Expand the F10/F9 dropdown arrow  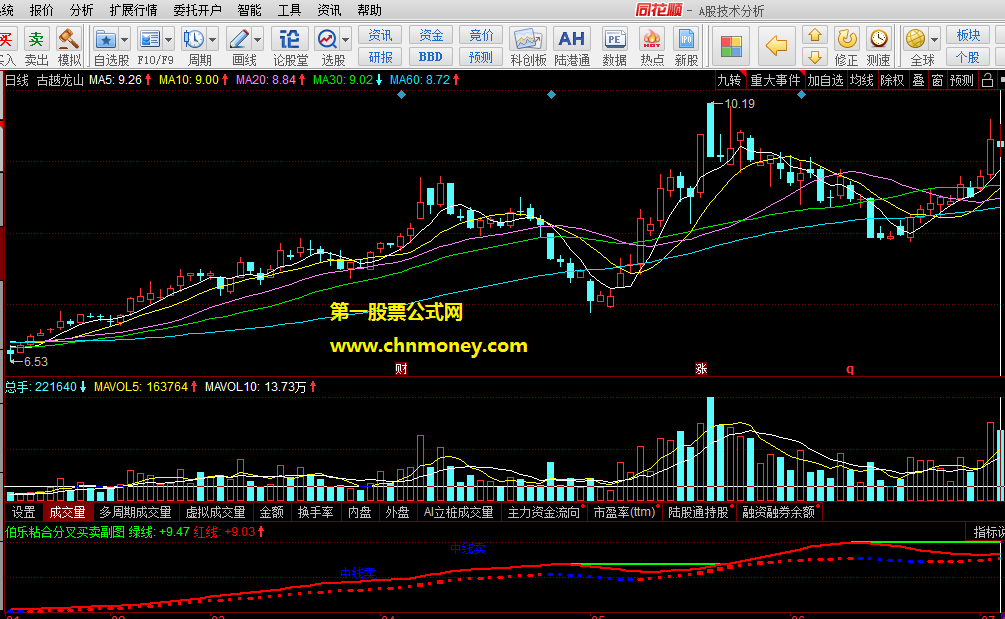[169, 40]
